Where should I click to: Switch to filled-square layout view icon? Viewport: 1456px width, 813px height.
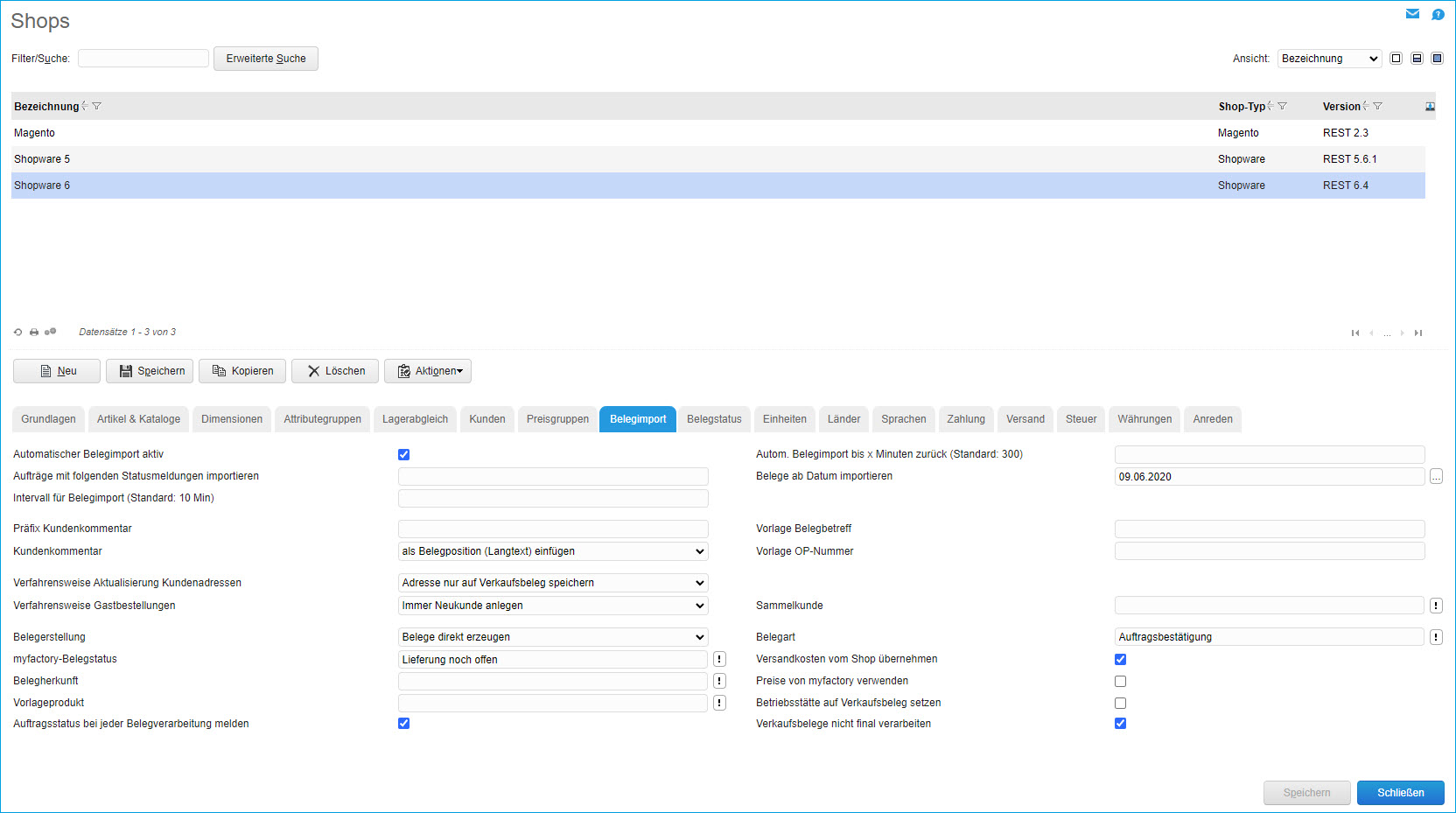click(x=1437, y=59)
